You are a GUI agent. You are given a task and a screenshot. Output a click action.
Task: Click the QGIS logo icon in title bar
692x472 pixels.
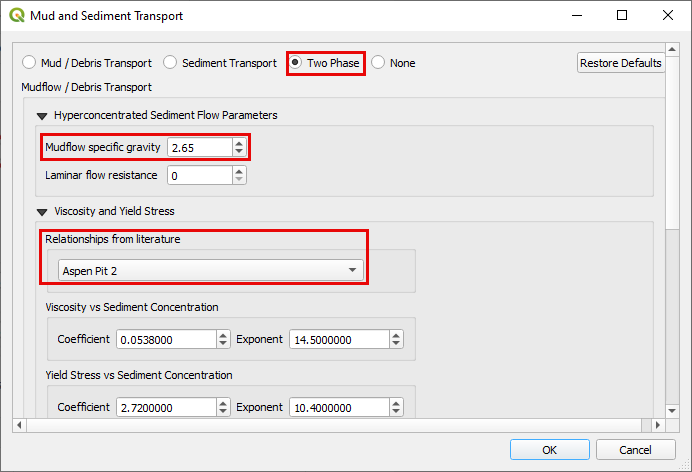[x=14, y=16]
